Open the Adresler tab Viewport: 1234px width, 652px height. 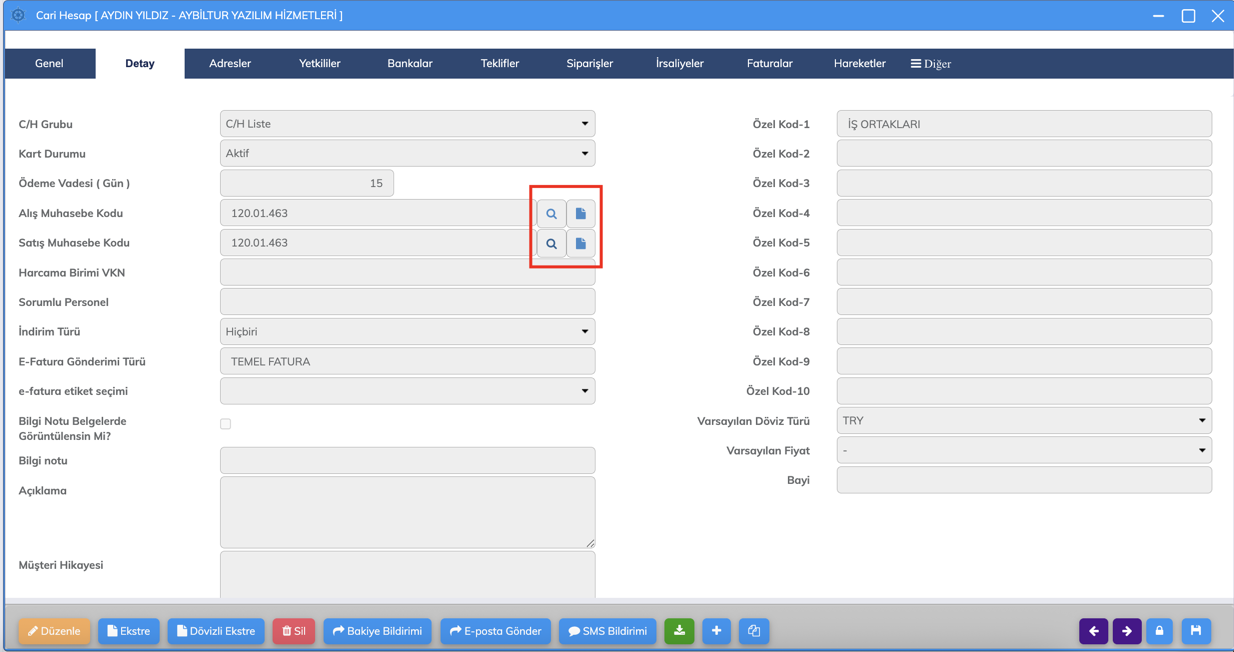(x=230, y=64)
